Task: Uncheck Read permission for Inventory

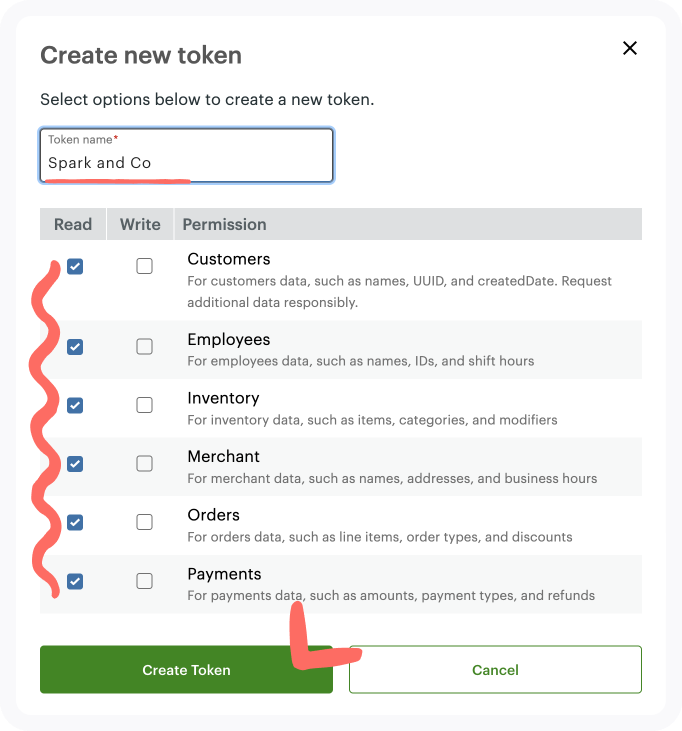Action: pyautogui.click(x=75, y=405)
